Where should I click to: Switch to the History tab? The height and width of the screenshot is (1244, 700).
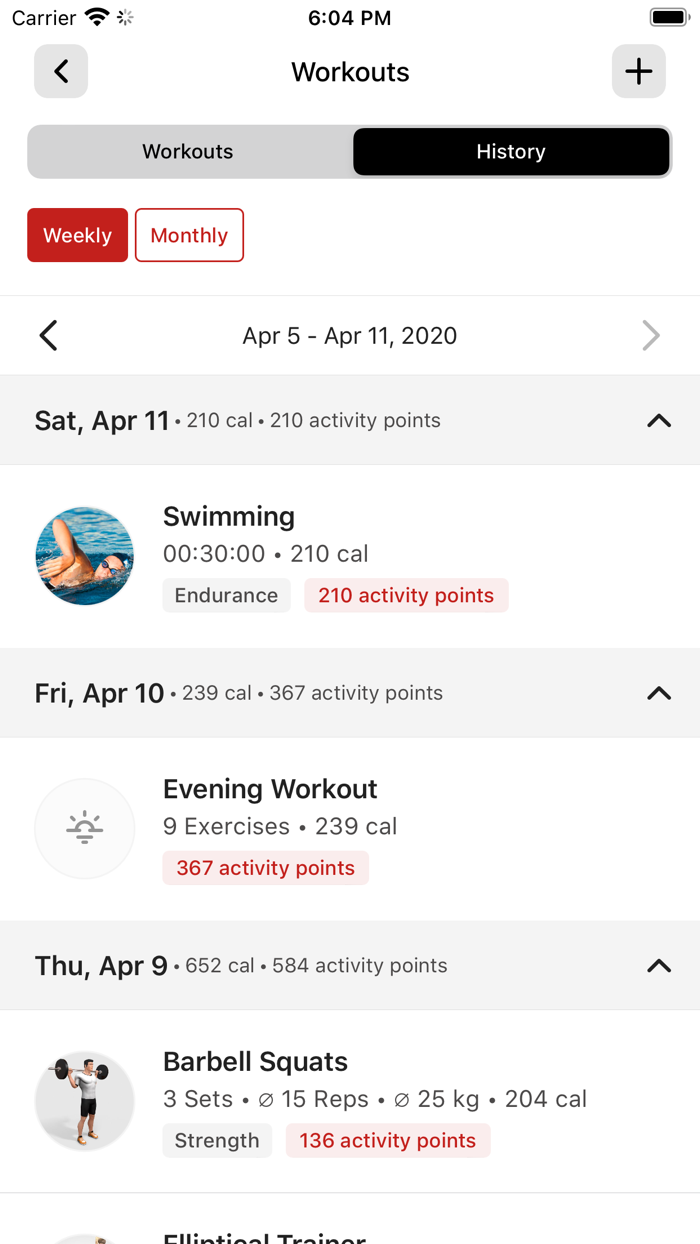point(511,151)
